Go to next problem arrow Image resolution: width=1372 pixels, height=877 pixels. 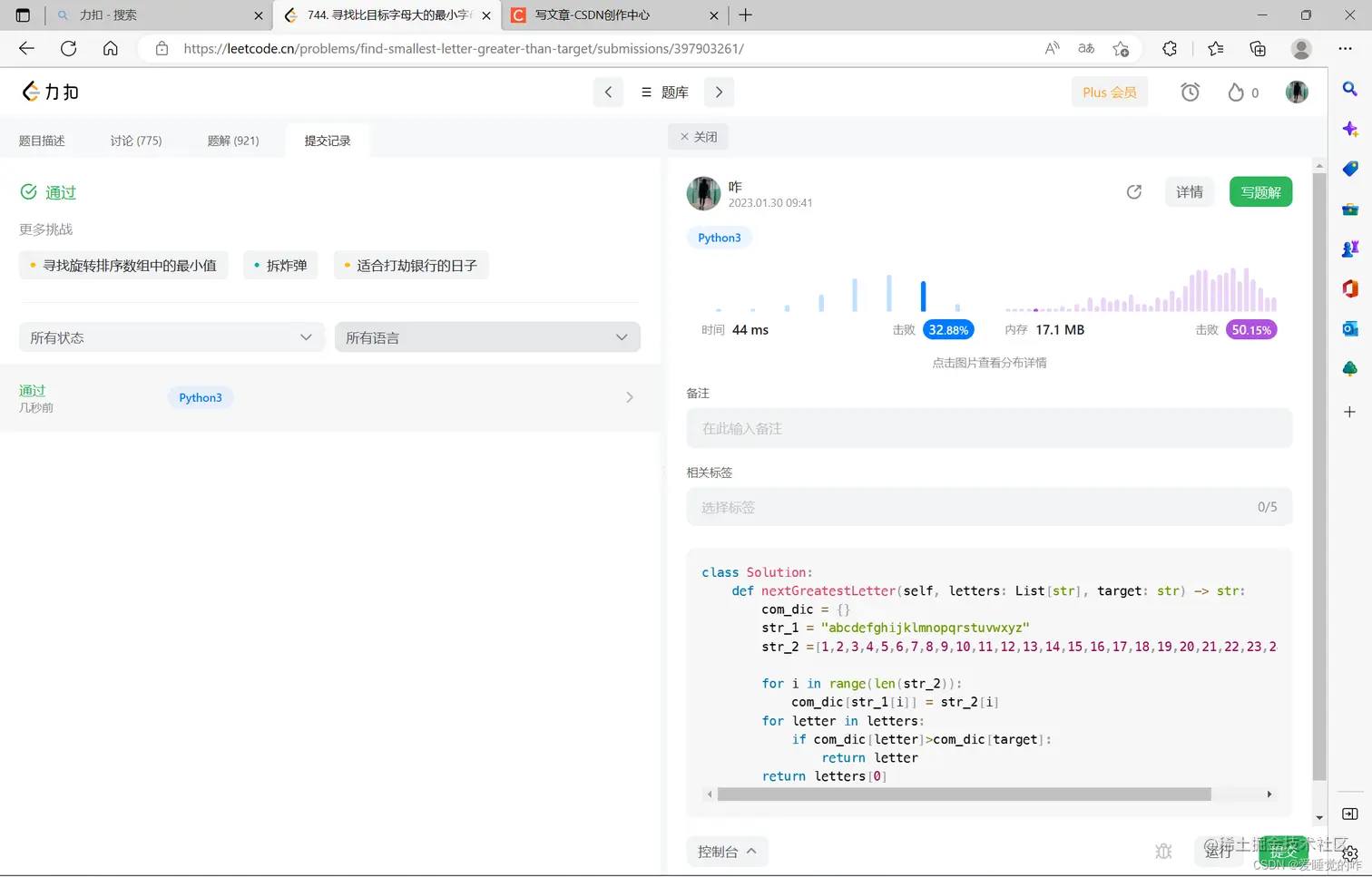(x=719, y=92)
